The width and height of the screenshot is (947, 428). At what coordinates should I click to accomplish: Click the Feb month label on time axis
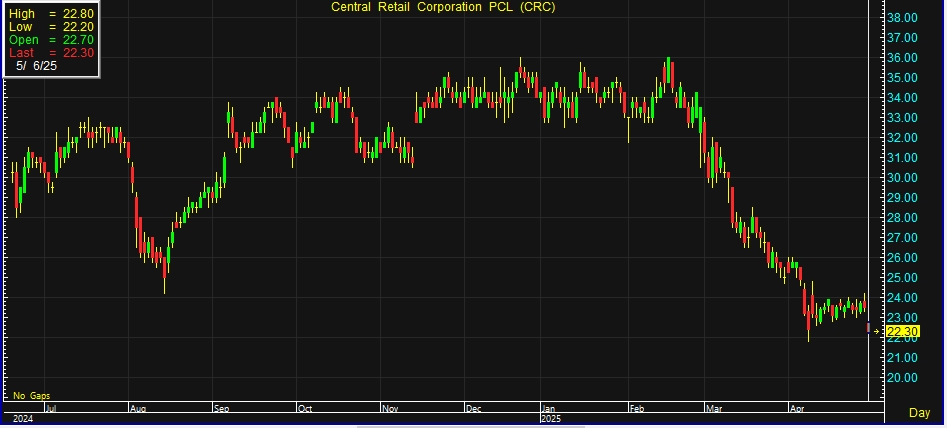(x=638, y=409)
